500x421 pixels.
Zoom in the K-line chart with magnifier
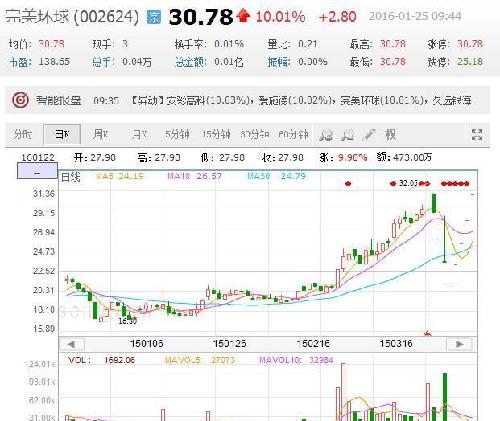tap(326, 135)
